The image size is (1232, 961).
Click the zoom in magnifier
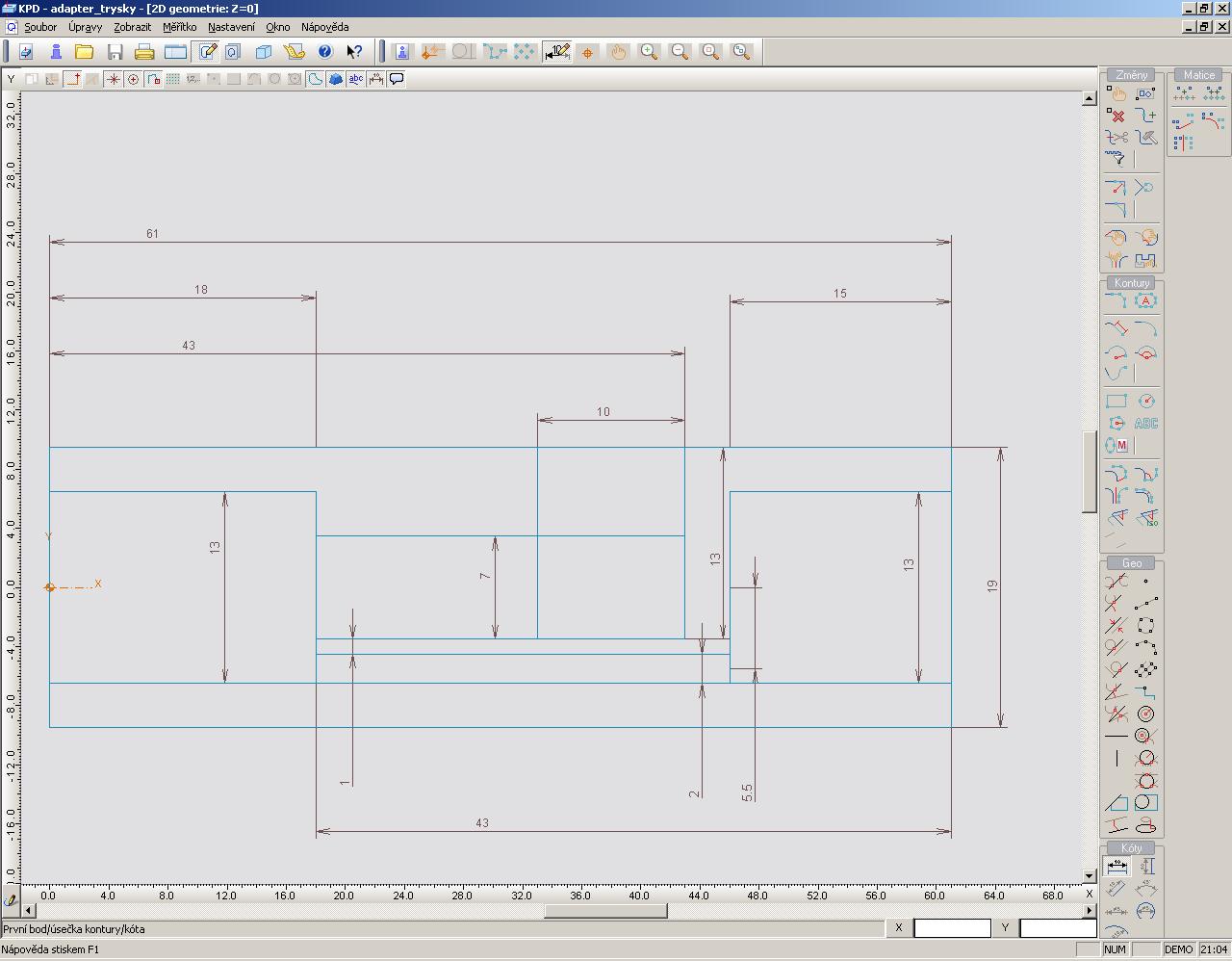pos(650,52)
